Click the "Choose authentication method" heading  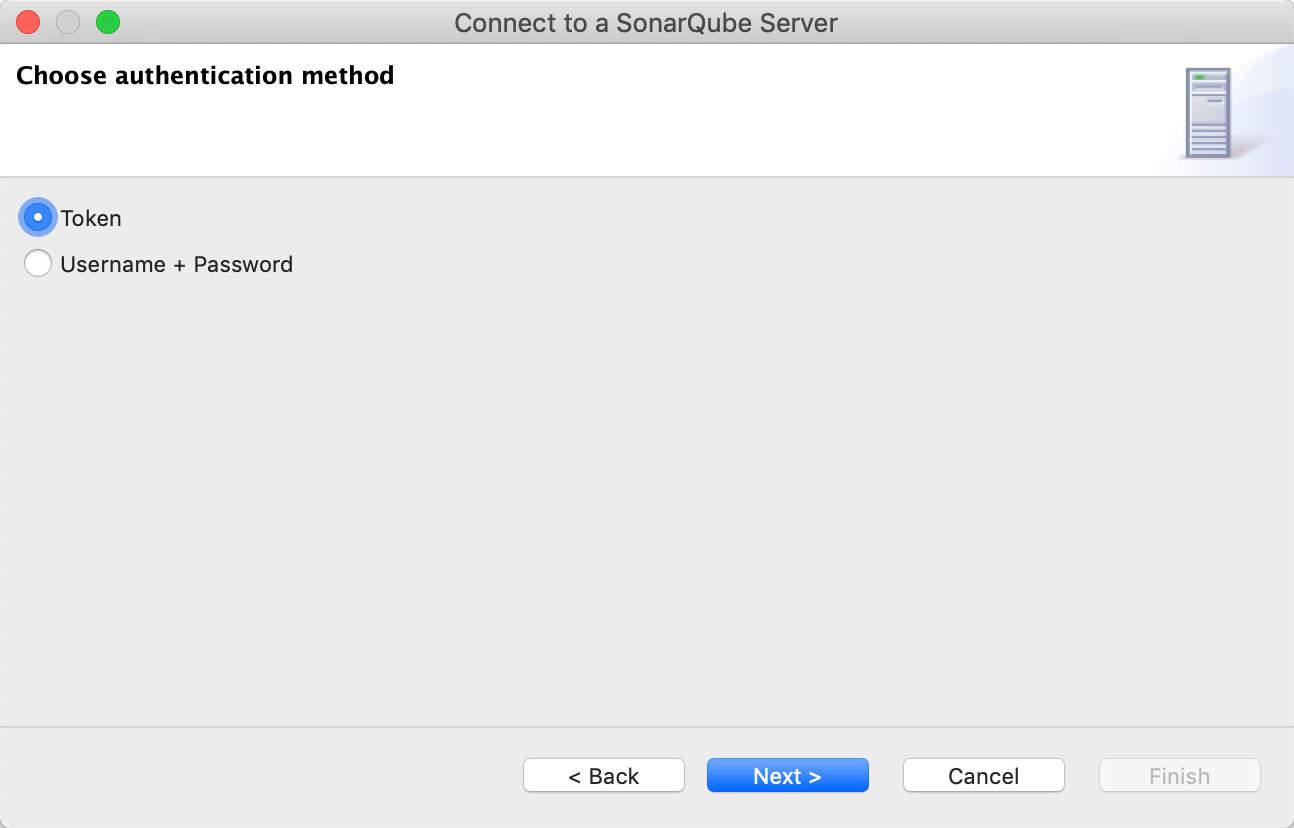(205, 75)
